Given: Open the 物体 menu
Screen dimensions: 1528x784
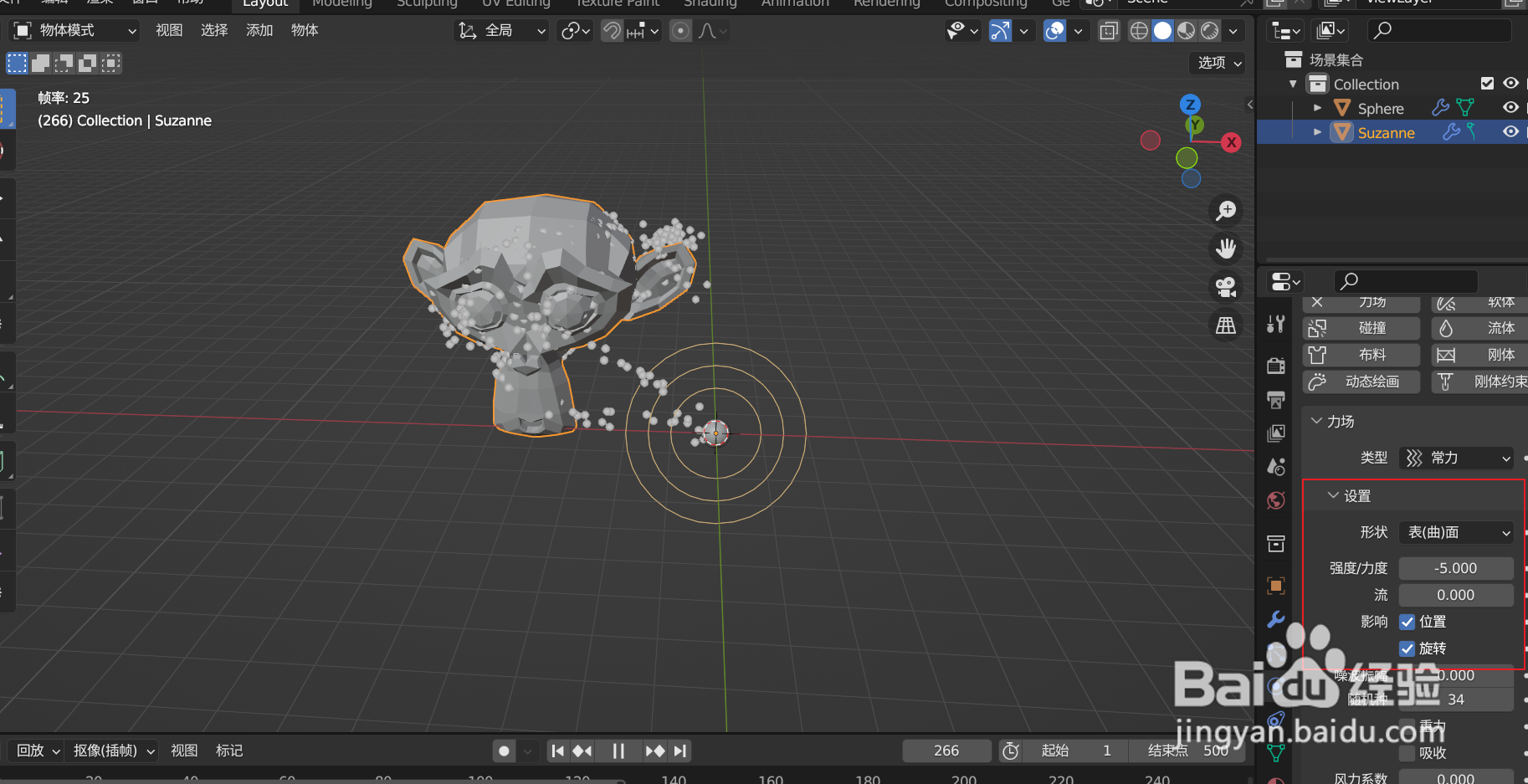Looking at the screenshot, I should (305, 31).
